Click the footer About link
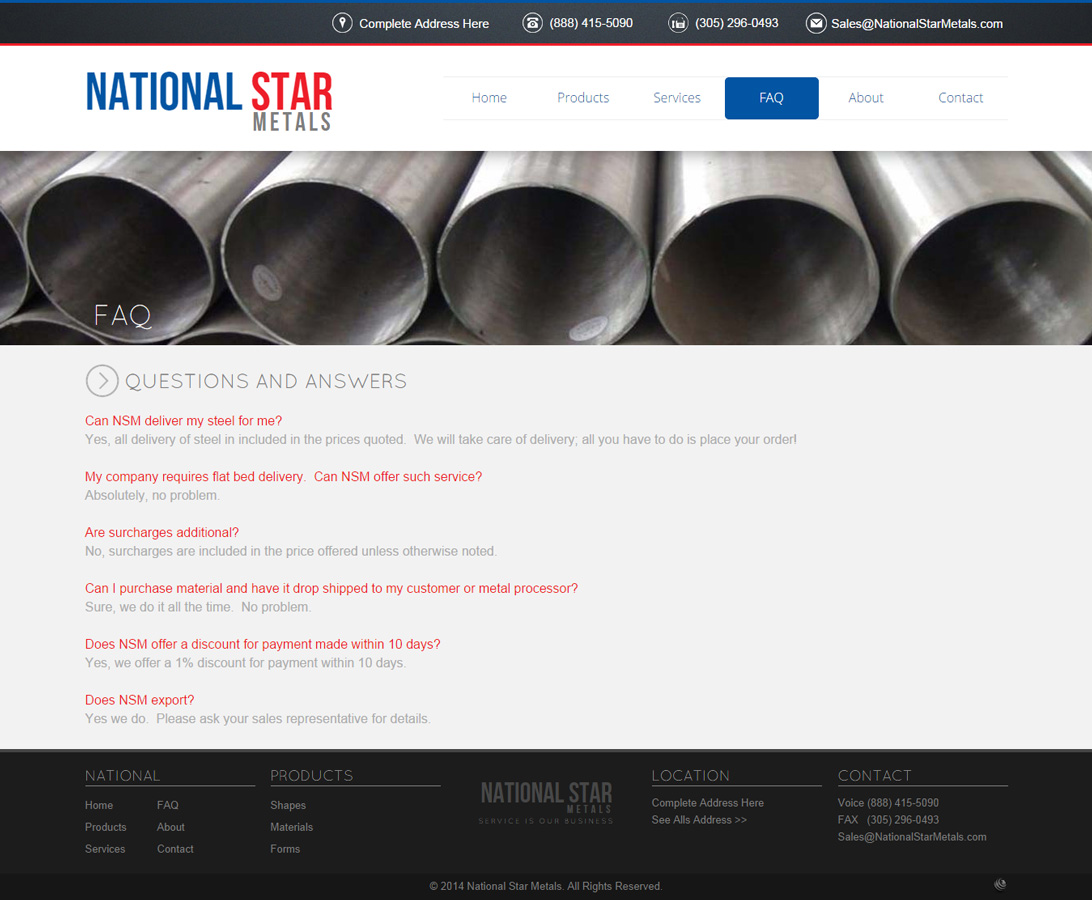1092x900 pixels. click(x=171, y=827)
